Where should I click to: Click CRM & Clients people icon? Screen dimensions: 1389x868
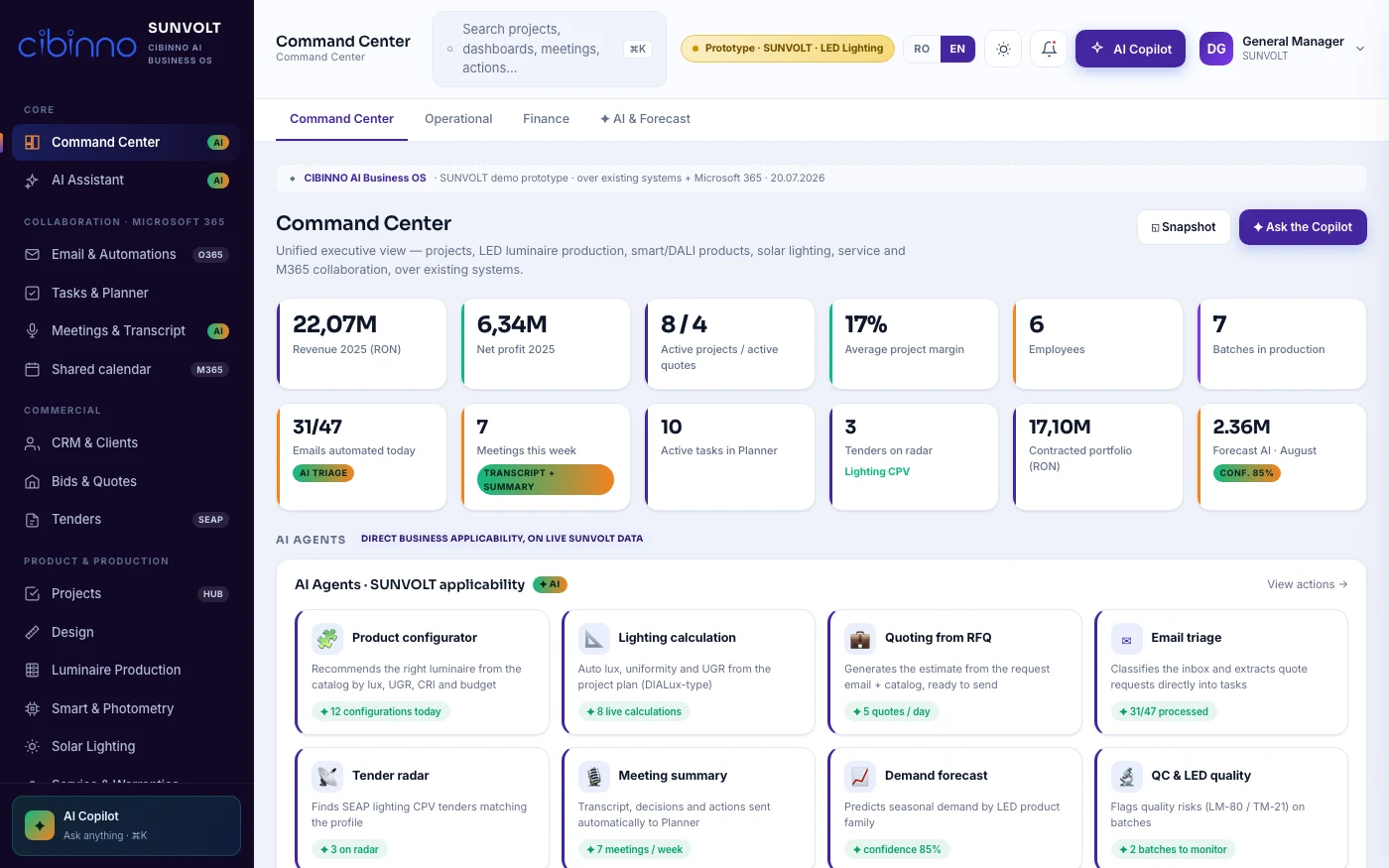32,443
